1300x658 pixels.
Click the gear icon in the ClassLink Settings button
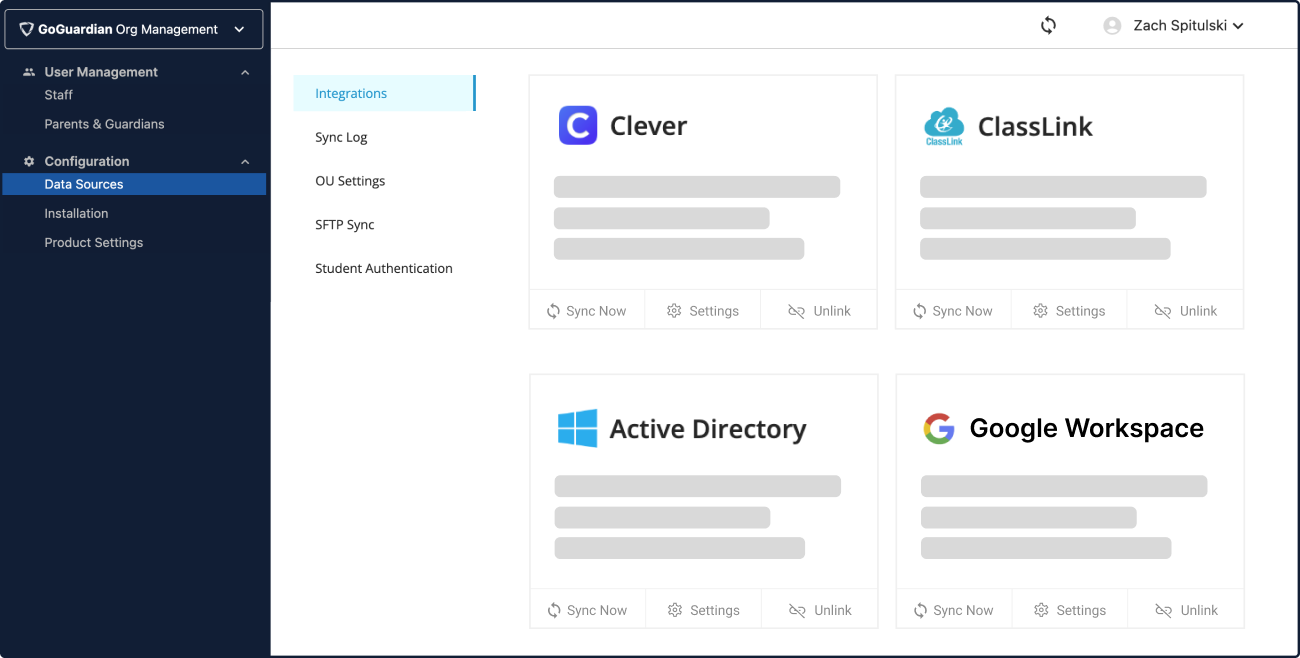point(1040,311)
